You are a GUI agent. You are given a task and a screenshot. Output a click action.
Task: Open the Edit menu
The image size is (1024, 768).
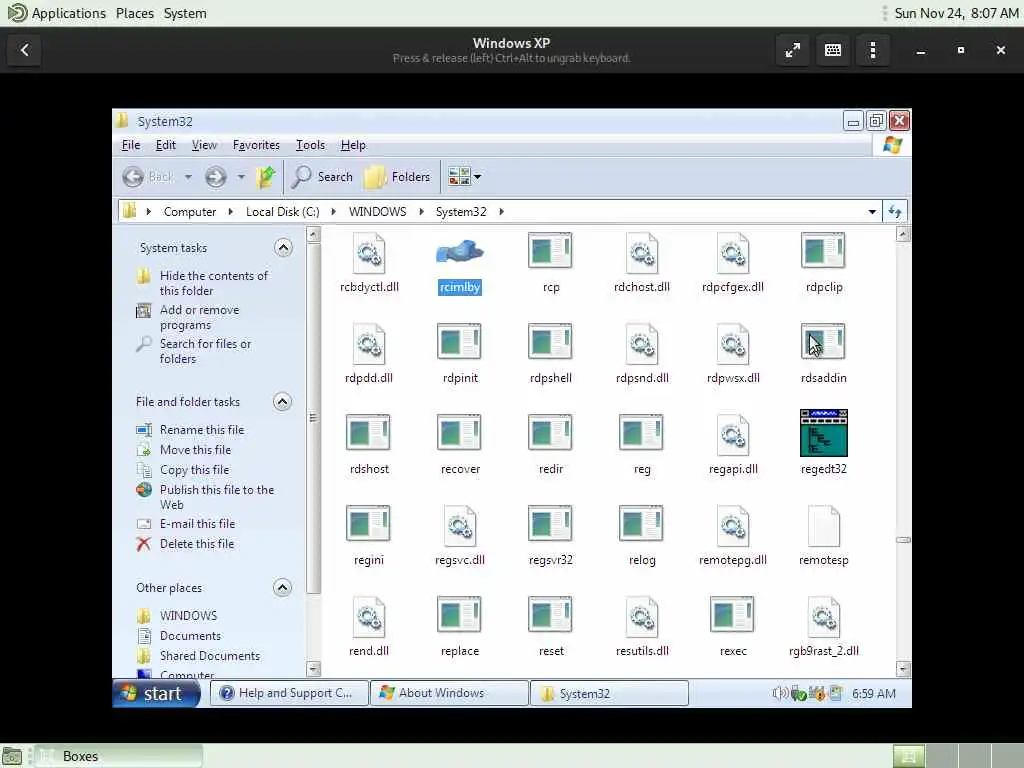tap(165, 145)
